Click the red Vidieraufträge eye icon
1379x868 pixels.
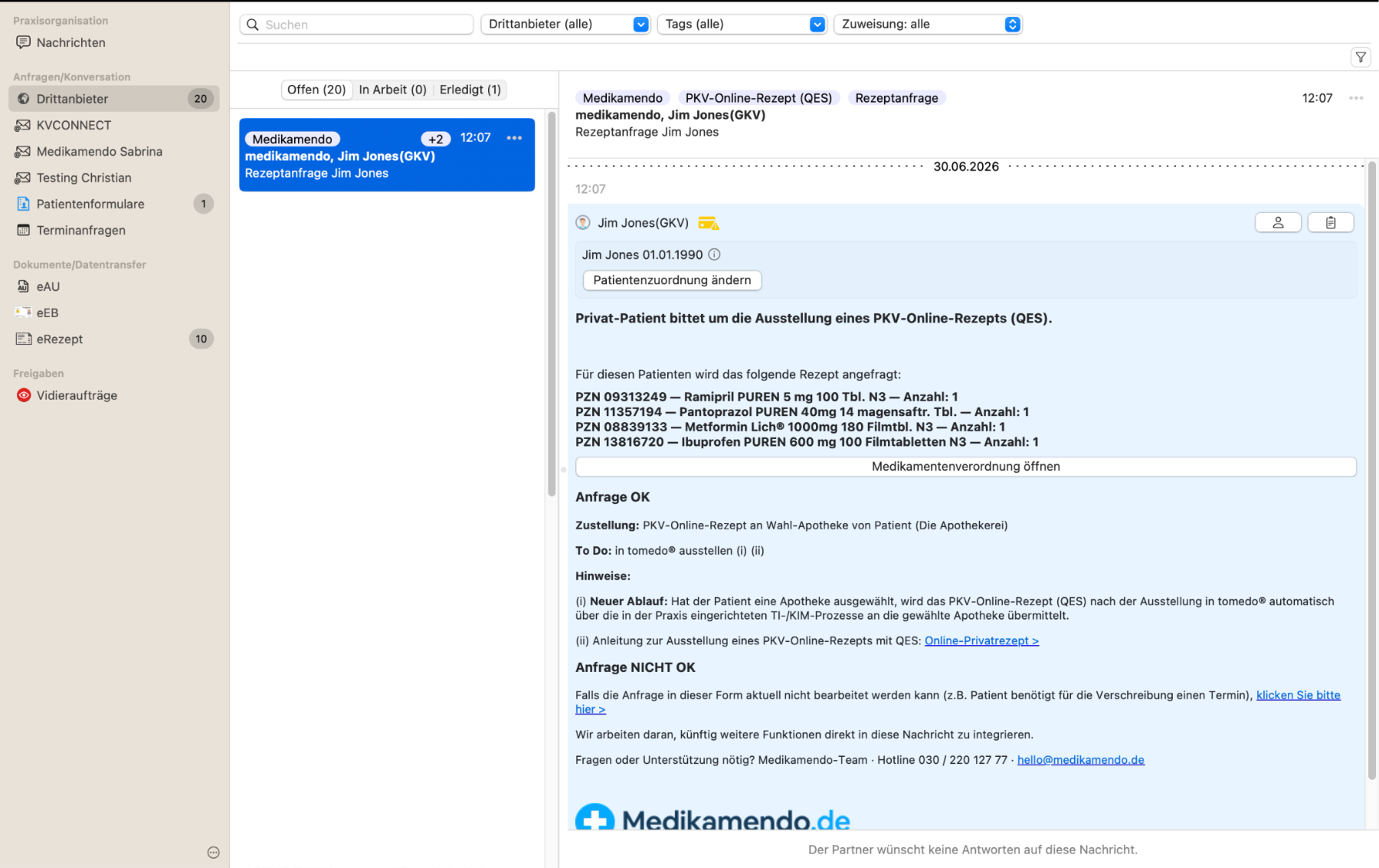point(24,395)
